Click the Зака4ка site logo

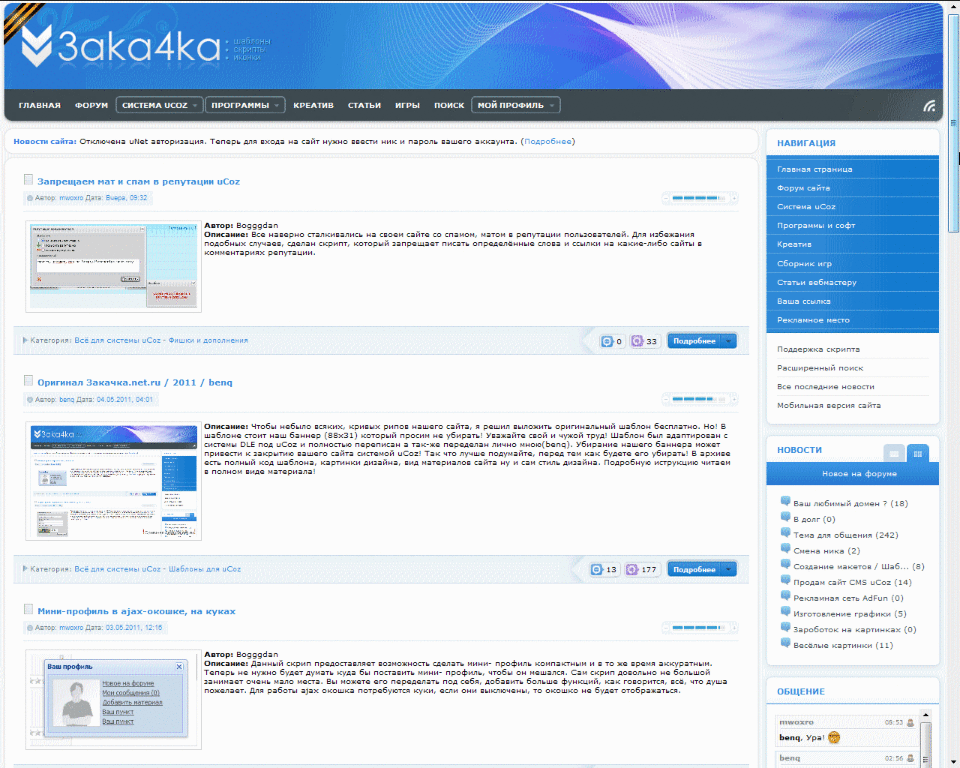(x=120, y=45)
